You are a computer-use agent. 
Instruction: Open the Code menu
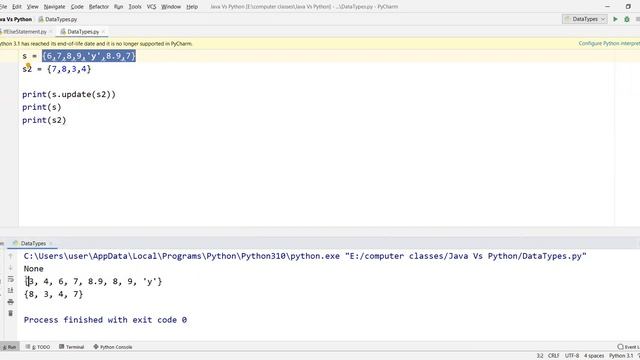pos(77,7)
